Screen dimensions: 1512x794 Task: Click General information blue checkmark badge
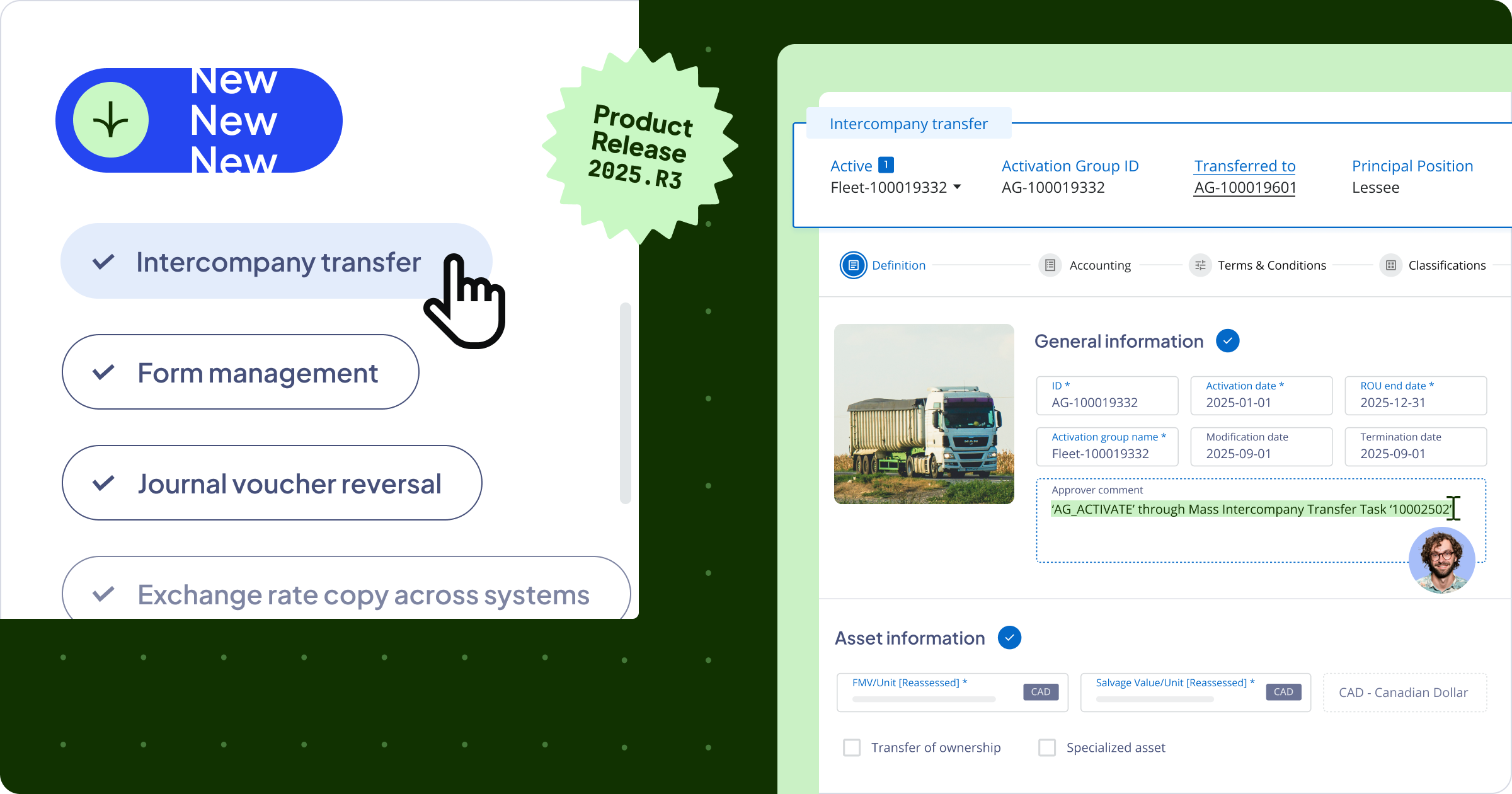[x=1227, y=341]
